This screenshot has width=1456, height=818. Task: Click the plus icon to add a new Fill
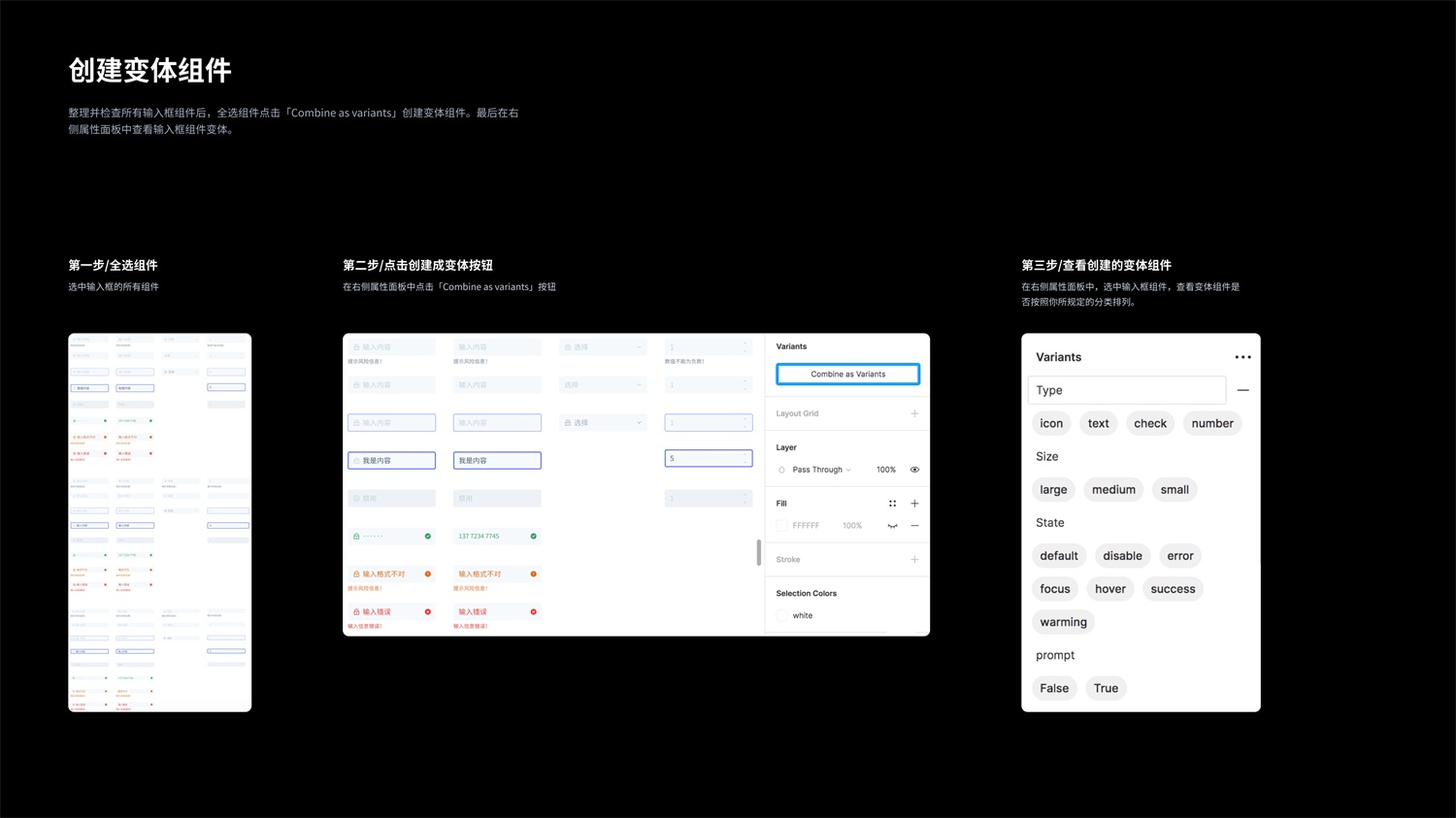pos(914,503)
